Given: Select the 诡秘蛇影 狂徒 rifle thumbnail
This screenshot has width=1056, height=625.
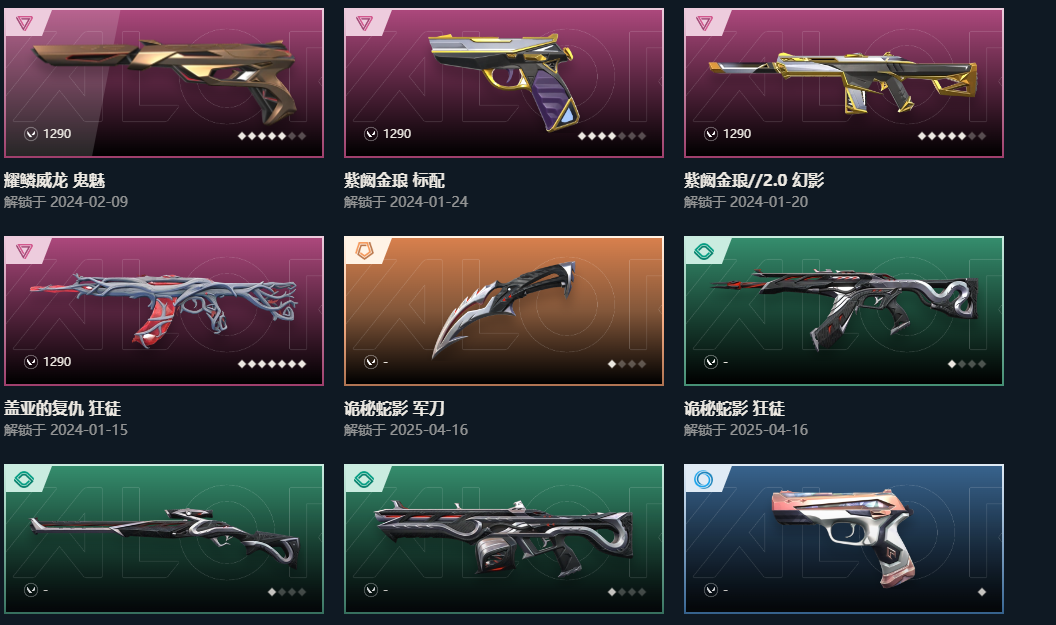Looking at the screenshot, I should coord(844,310).
